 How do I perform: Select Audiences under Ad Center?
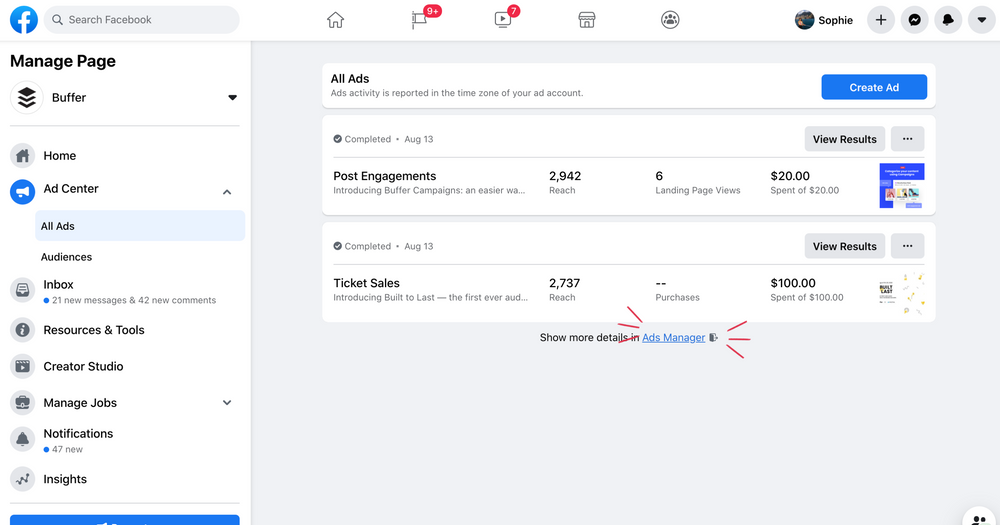[66, 257]
